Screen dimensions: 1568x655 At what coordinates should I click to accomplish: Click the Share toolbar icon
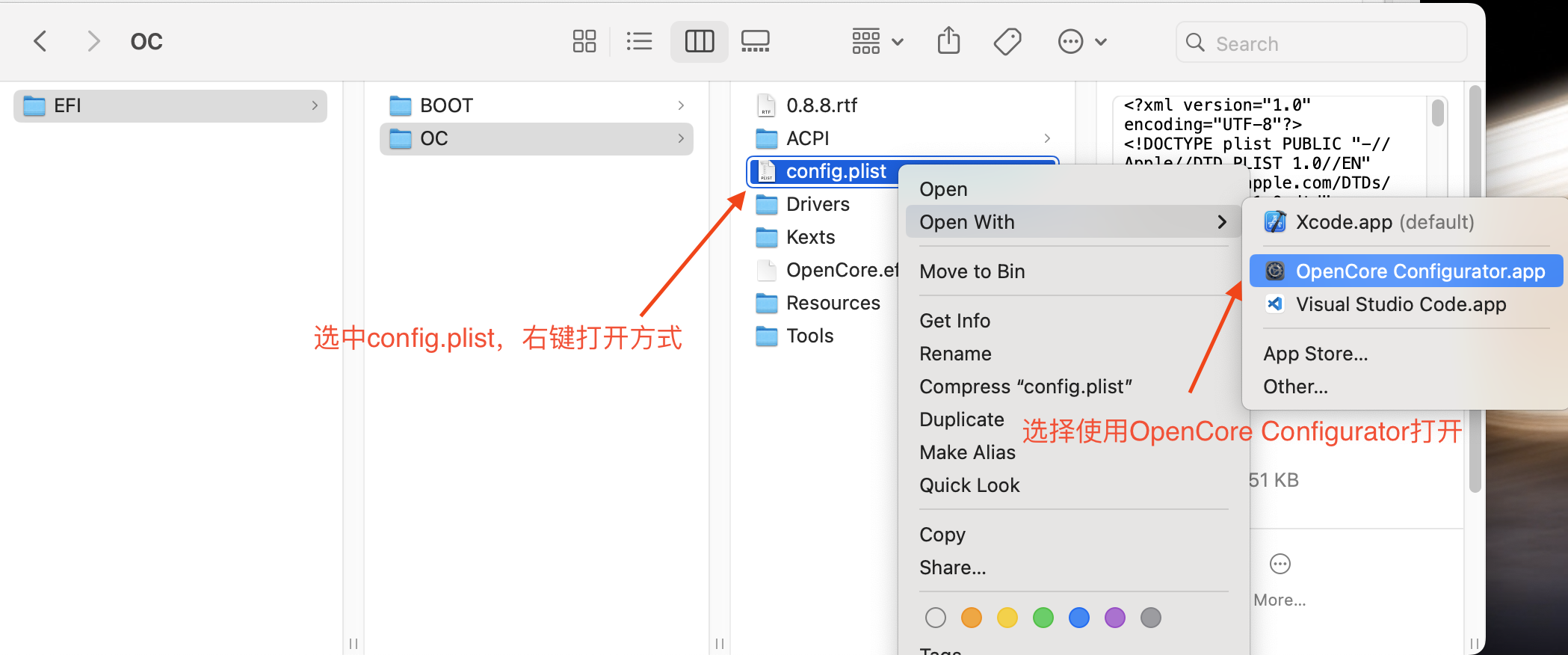tap(949, 40)
